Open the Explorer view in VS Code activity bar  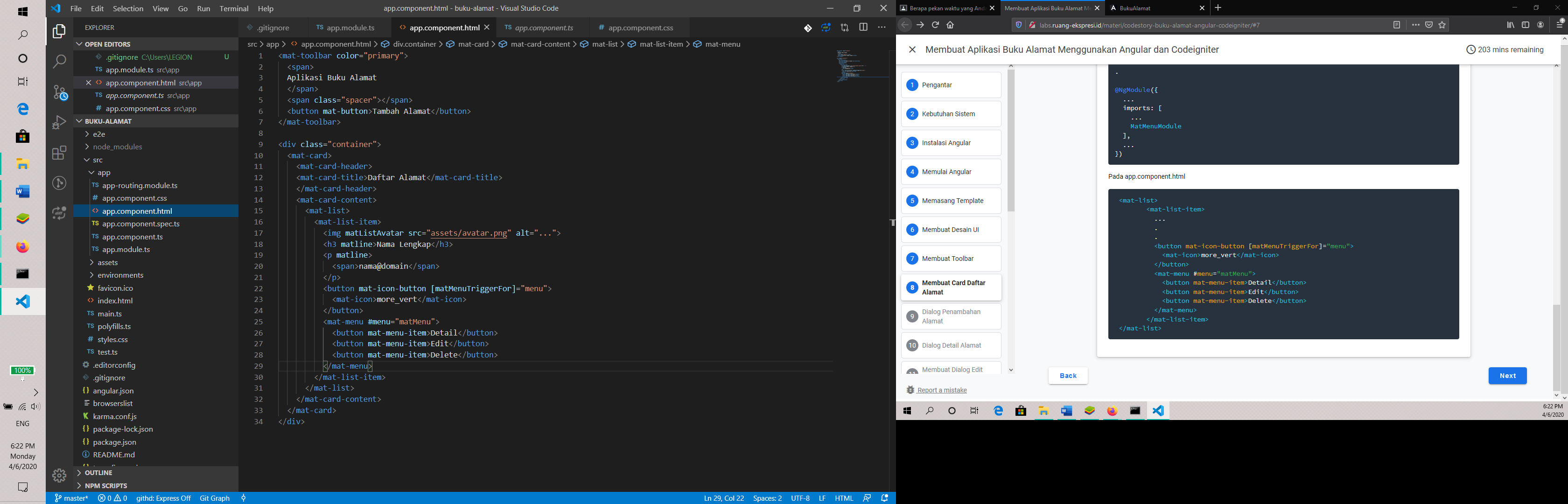click(59, 31)
